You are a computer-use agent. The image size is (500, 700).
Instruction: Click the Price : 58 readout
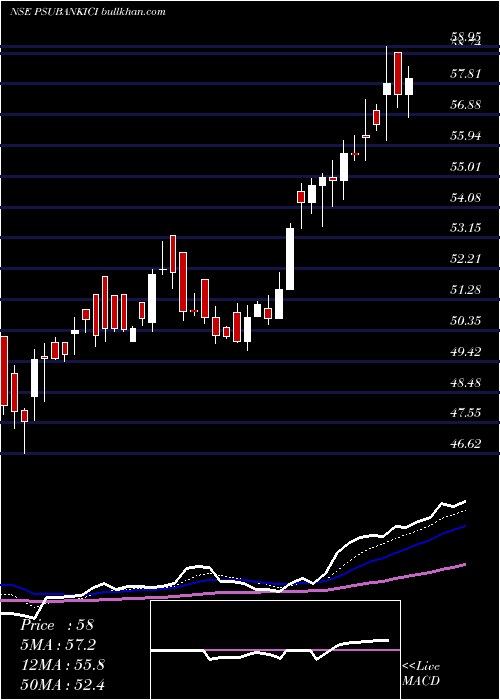(57, 625)
